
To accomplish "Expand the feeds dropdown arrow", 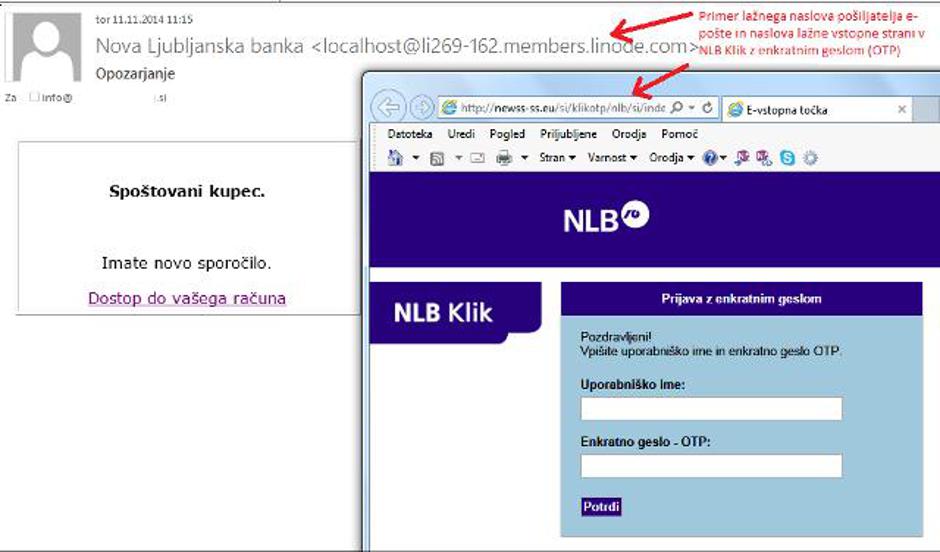I will tap(459, 158).
